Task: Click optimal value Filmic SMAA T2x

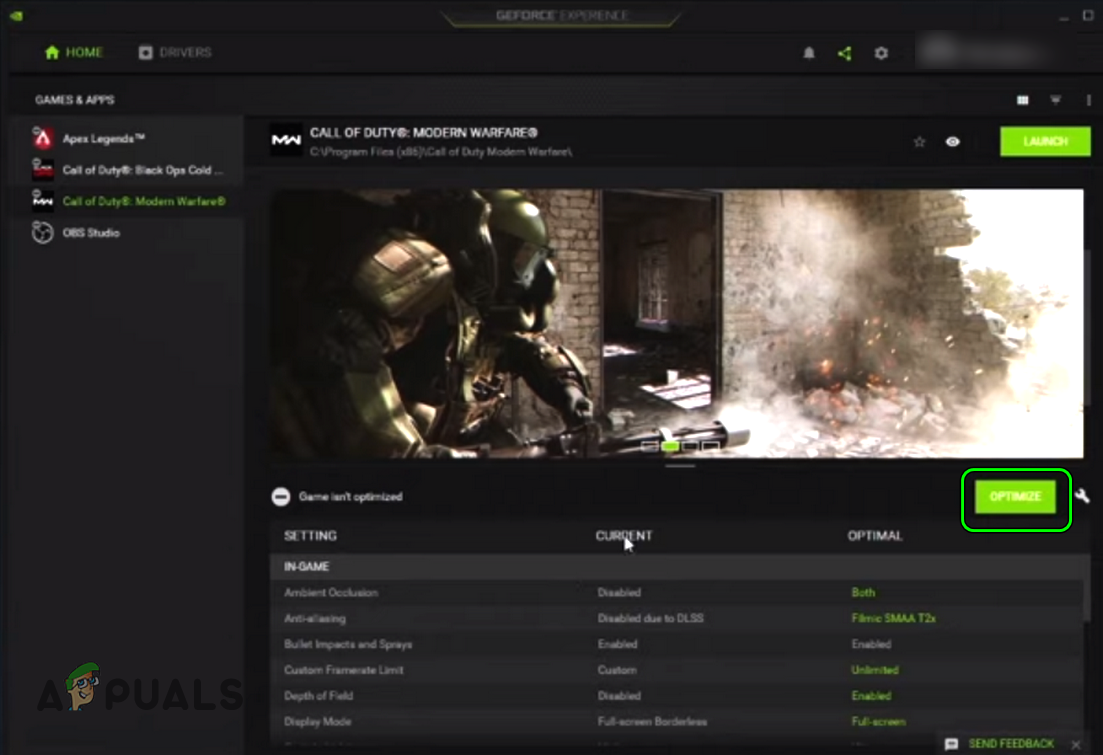Action: [x=893, y=618]
